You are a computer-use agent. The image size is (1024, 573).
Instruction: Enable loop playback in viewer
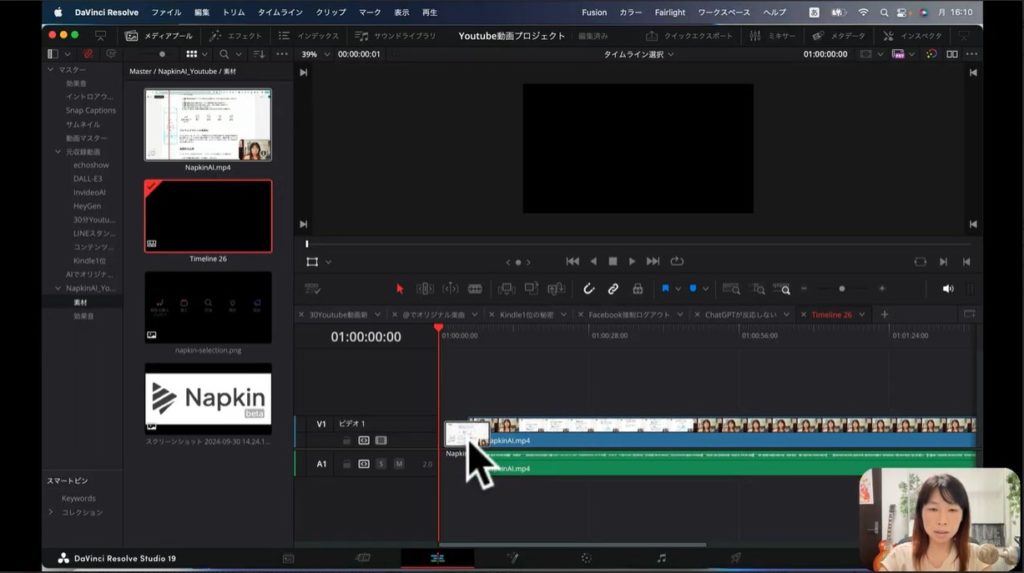pyautogui.click(x=677, y=261)
